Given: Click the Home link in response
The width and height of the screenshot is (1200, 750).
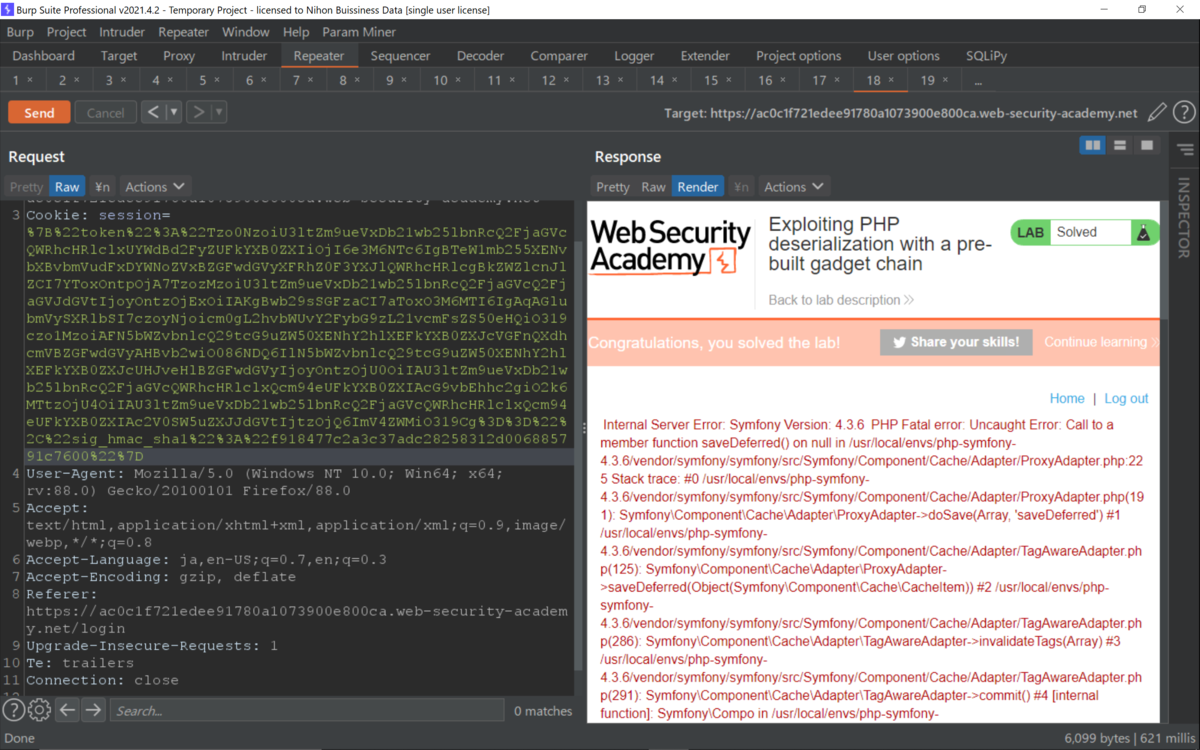Looking at the screenshot, I should pyautogui.click(x=1067, y=398).
